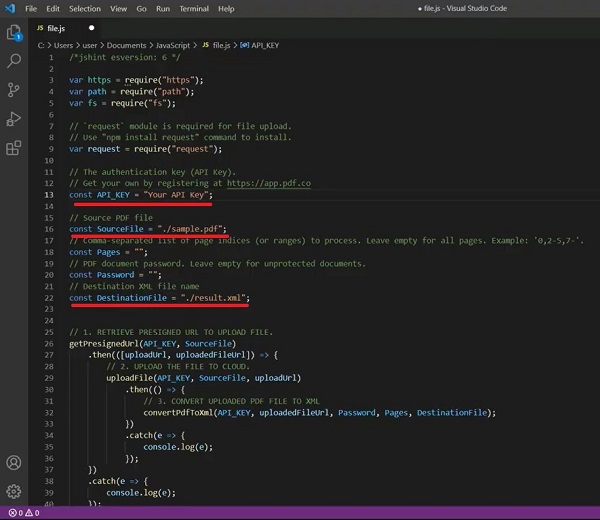Open the Accounts icon in activity bar
The image size is (600, 520).
(x=14, y=463)
